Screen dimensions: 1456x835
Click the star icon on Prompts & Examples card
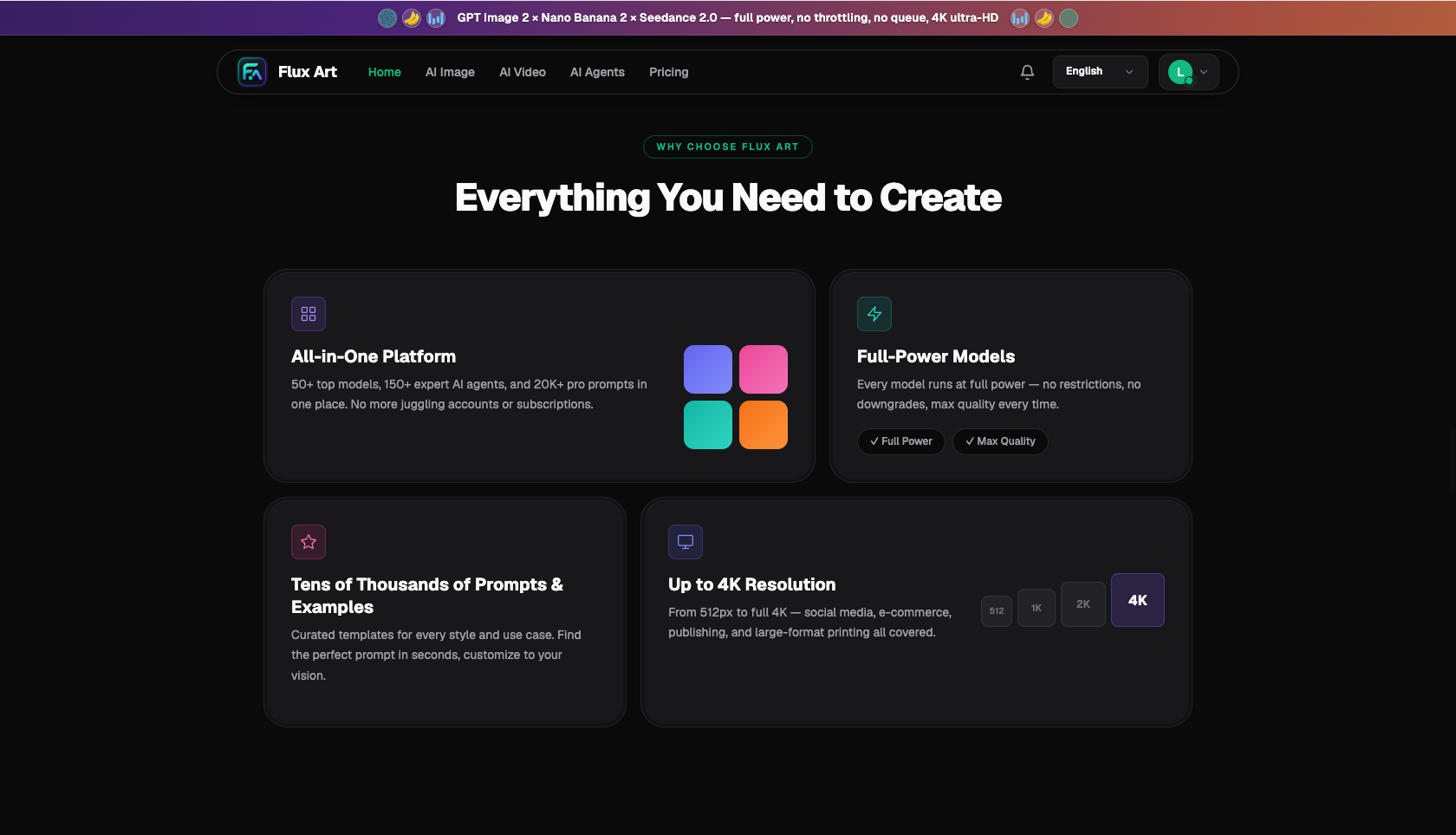(x=309, y=542)
